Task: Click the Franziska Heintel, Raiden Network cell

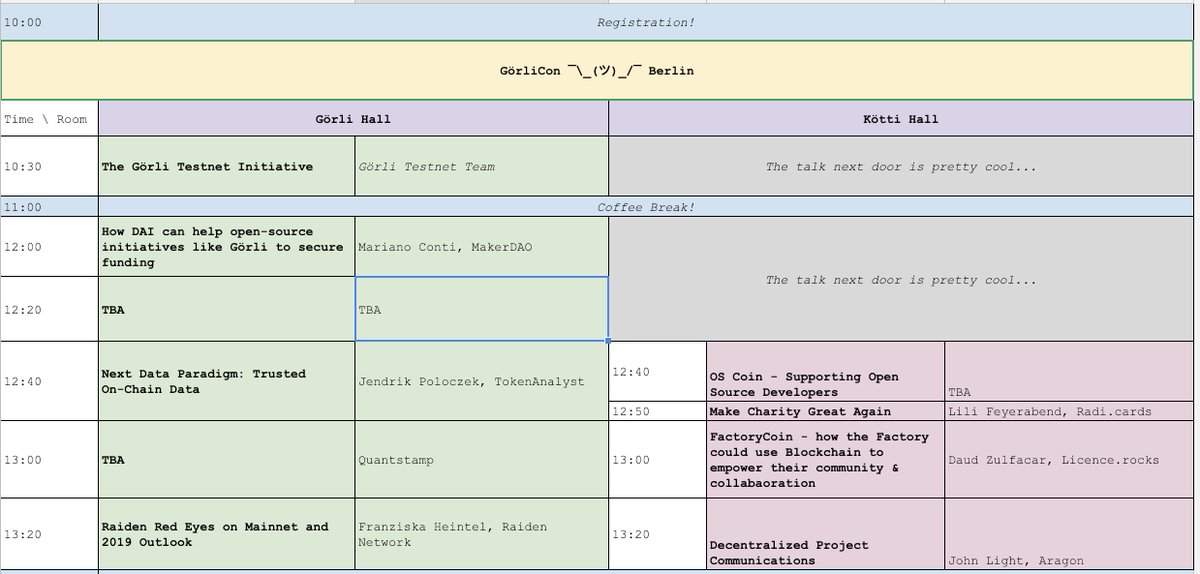Action: coord(481,534)
